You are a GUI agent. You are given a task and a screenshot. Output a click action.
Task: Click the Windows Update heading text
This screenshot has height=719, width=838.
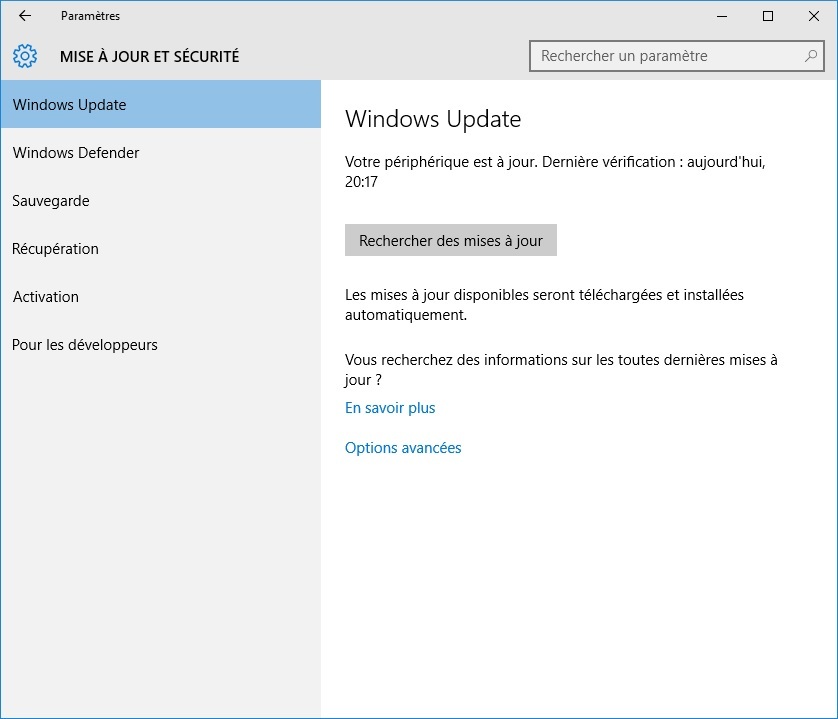coord(433,119)
